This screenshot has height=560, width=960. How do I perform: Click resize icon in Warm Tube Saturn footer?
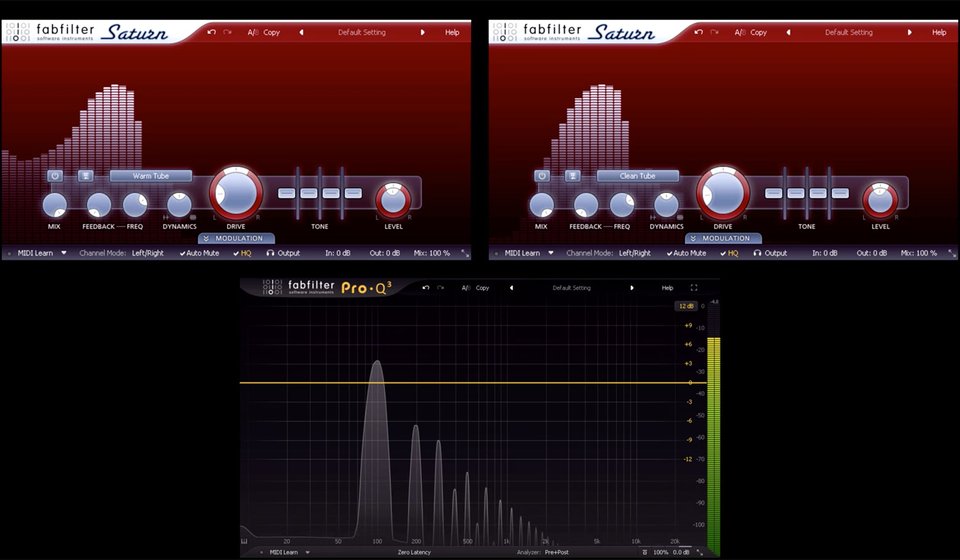click(x=465, y=253)
